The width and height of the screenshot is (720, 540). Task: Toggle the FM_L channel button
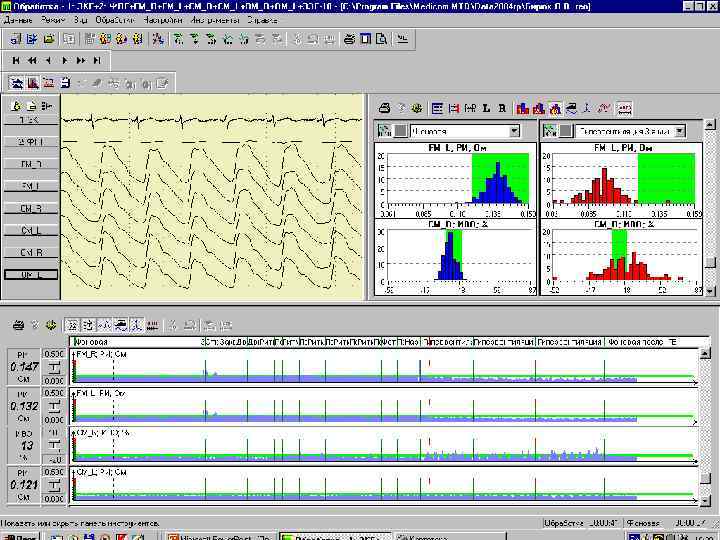click(x=31, y=186)
